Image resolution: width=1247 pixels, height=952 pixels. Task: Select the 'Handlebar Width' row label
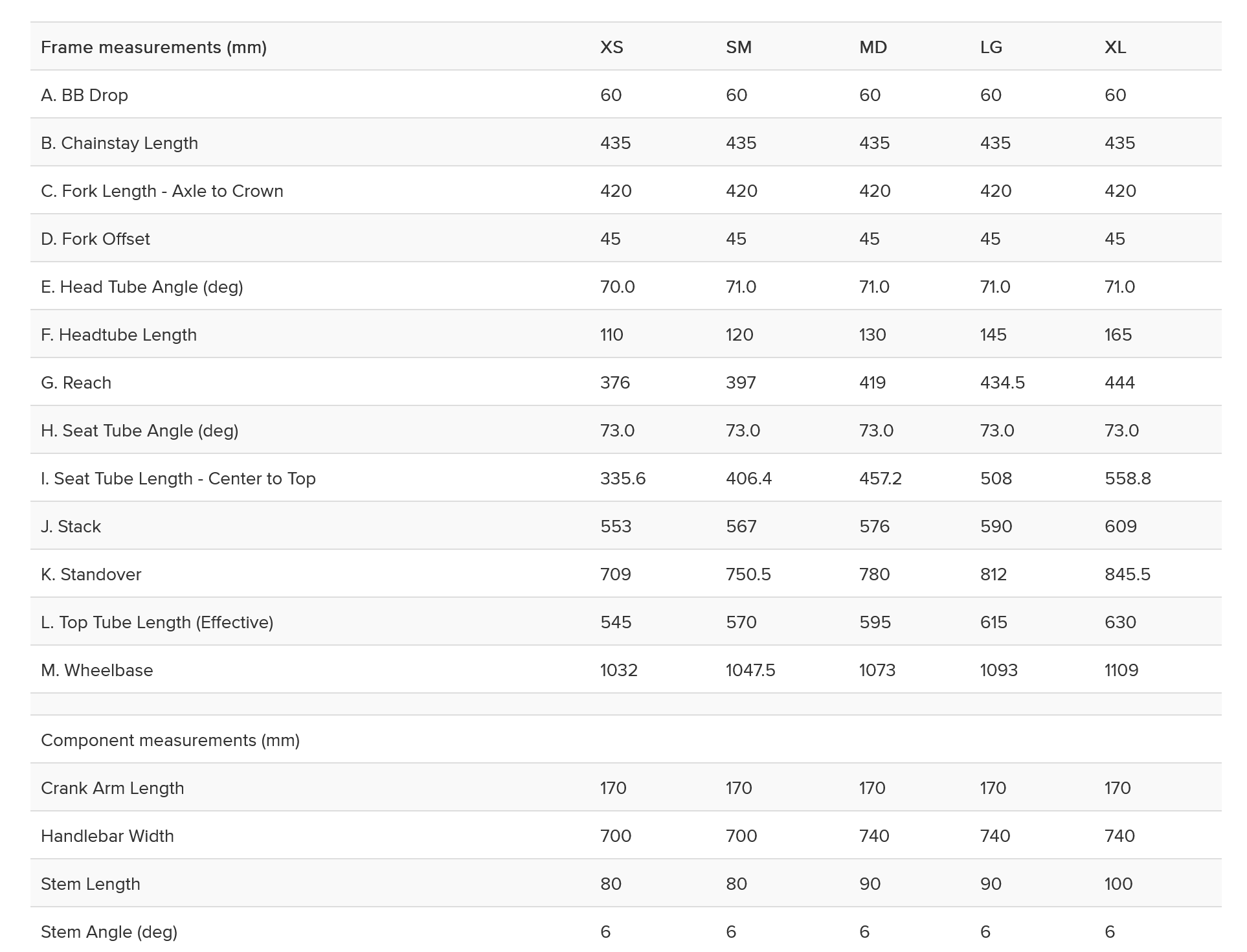pos(107,836)
